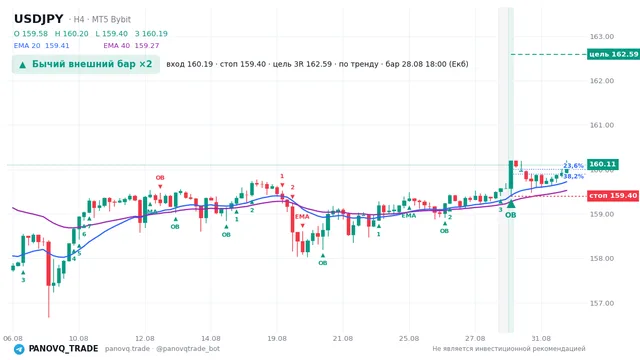Click the 'panovq.trade · @panovqtrade_bot' link text

(162, 349)
